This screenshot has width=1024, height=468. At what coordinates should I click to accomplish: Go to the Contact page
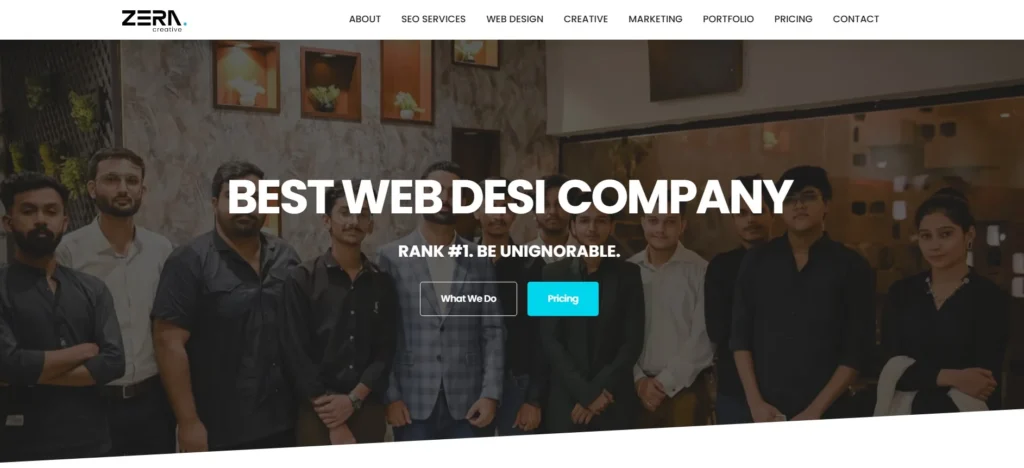click(856, 19)
